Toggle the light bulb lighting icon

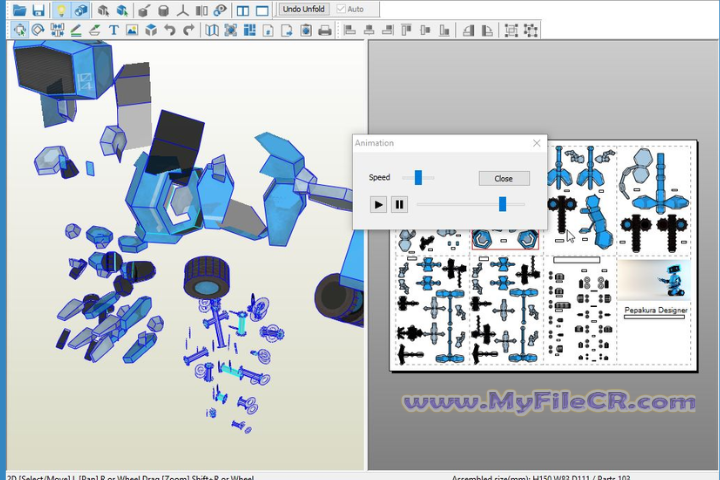coord(61,10)
